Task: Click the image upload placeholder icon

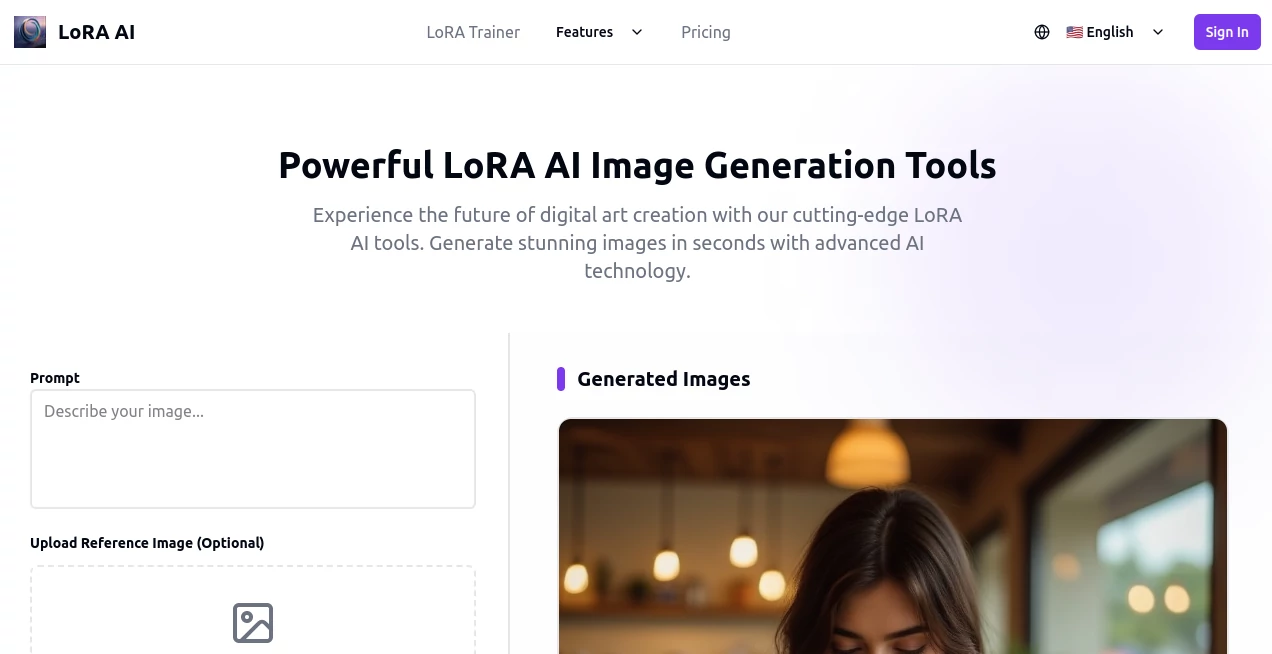Action: pyautogui.click(x=253, y=622)
